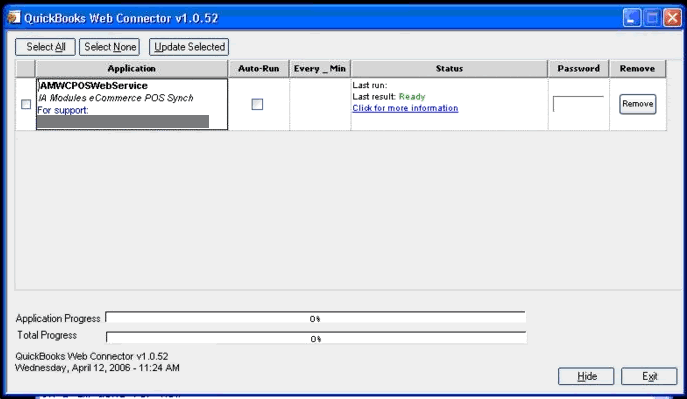Click the Every Min cell for AMWCPOSWebService

(320, 104)
